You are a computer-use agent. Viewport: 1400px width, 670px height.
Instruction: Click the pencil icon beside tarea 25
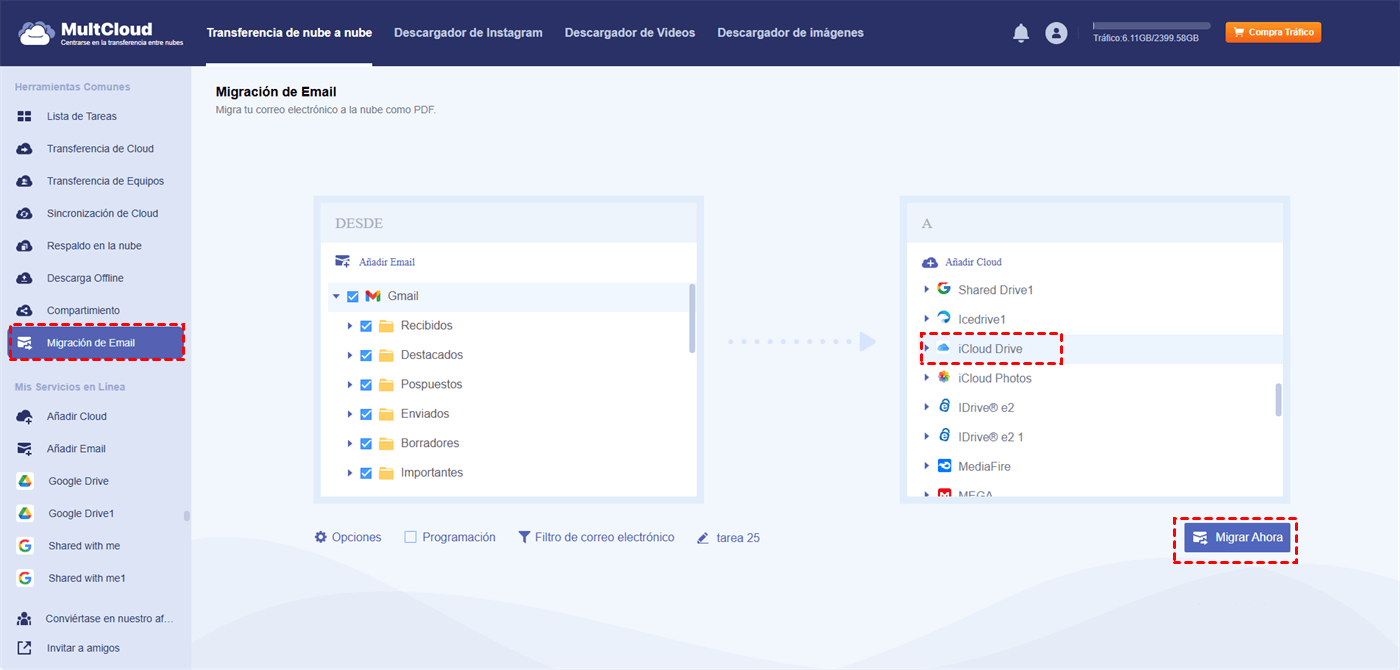coord(703,538)
